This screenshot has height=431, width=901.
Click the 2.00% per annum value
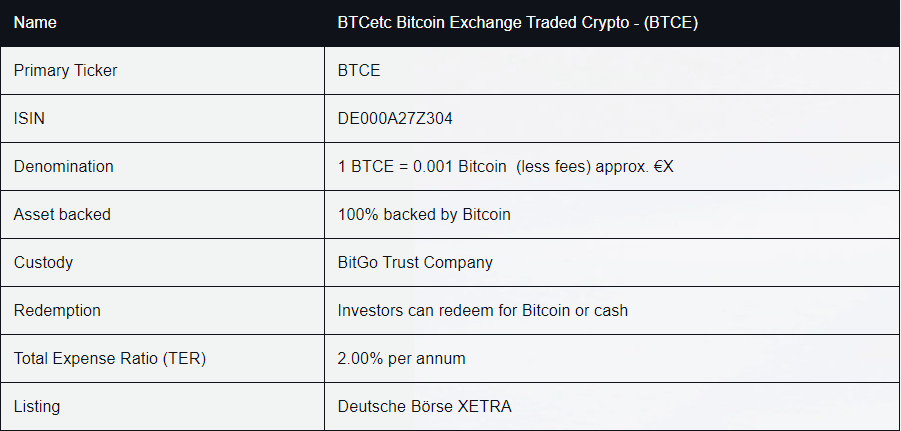click(x=401, y=358)
